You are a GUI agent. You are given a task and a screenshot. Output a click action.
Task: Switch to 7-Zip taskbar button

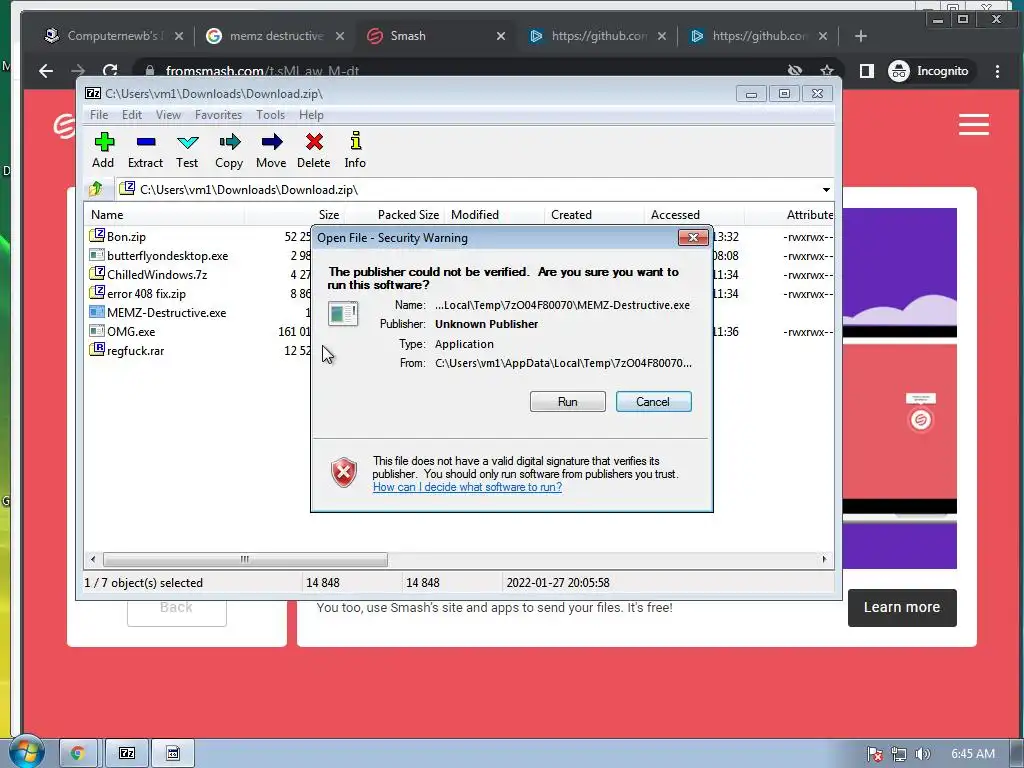pyautogui.click(x=127, y=754)
